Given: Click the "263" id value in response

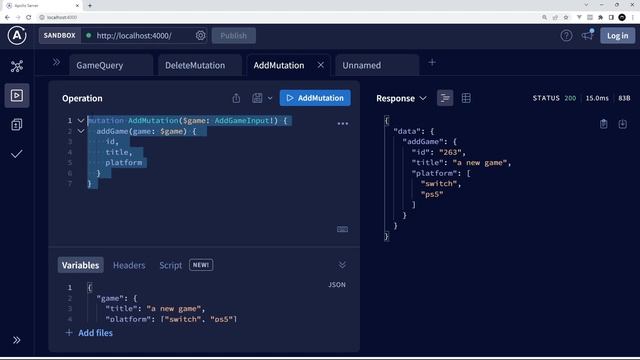Looking at the screenshot, I should (x=450, y=152).
